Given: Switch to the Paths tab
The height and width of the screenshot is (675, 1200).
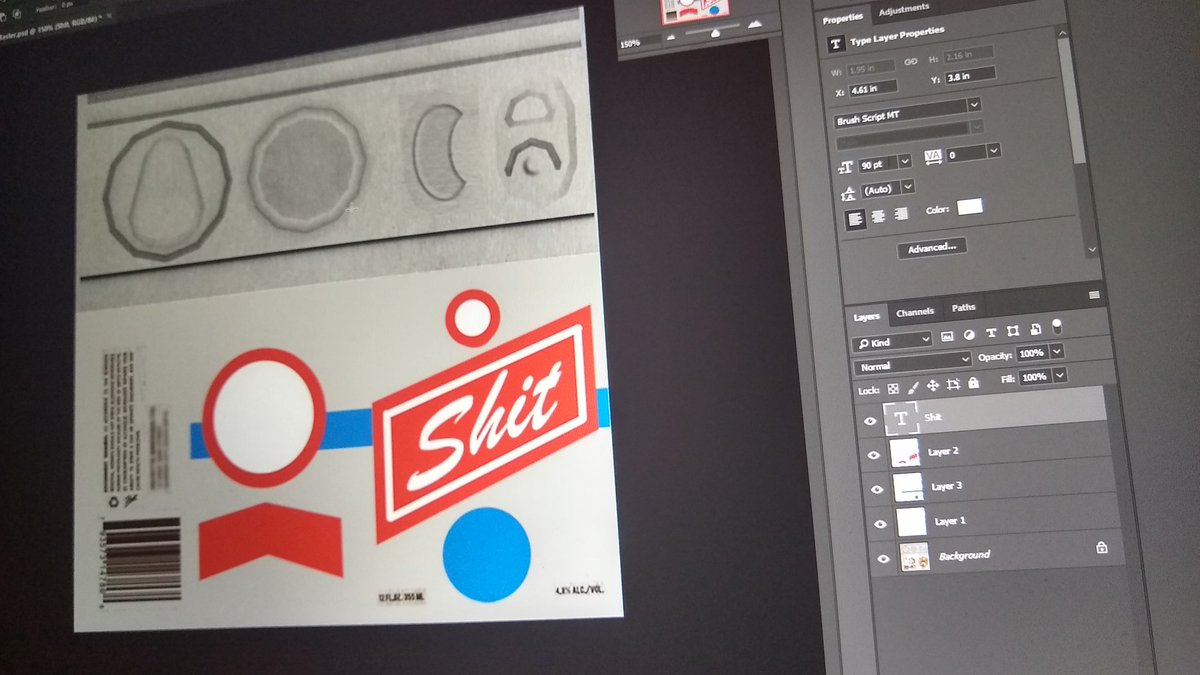Looking at the screenshot, I should click(x=964, y=308).
